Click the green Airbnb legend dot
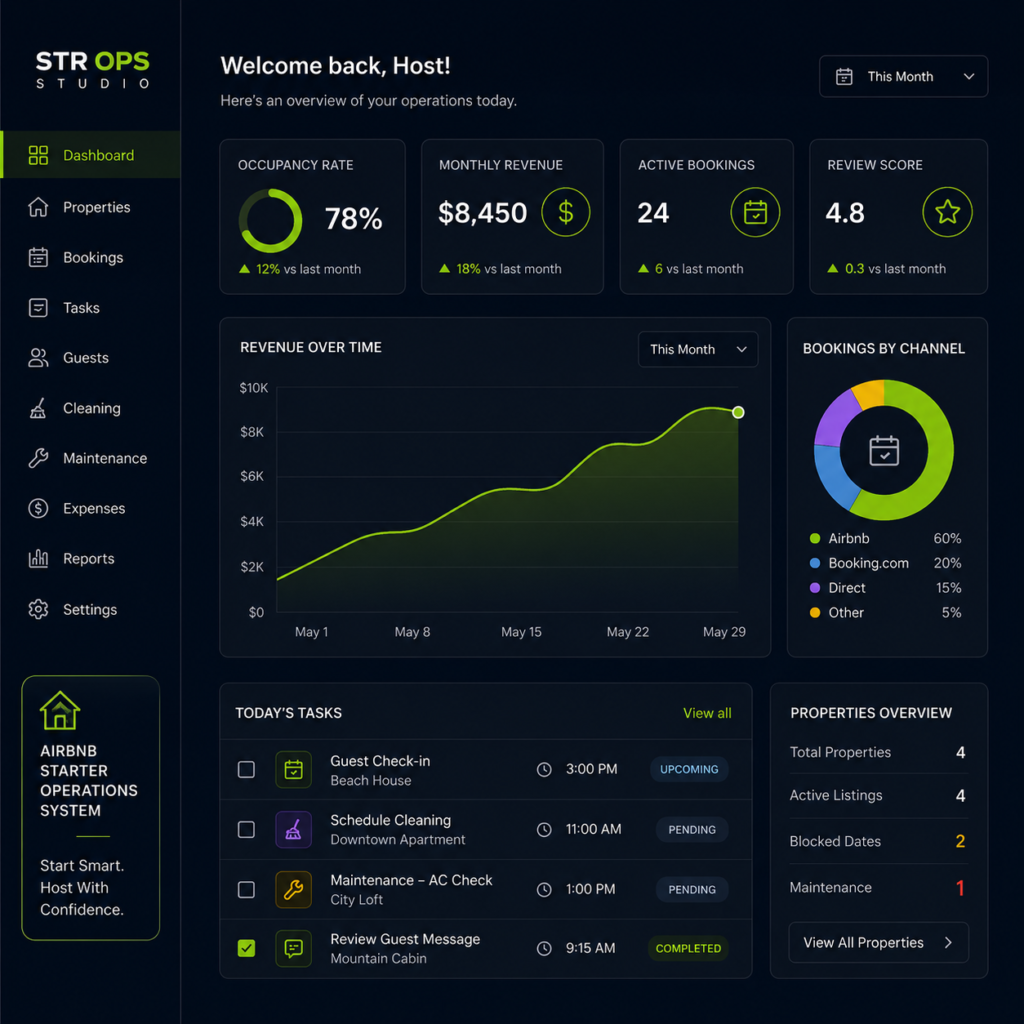This screenshot has width=1024, height=1024. pyautogui.click(x=814, y=538)
